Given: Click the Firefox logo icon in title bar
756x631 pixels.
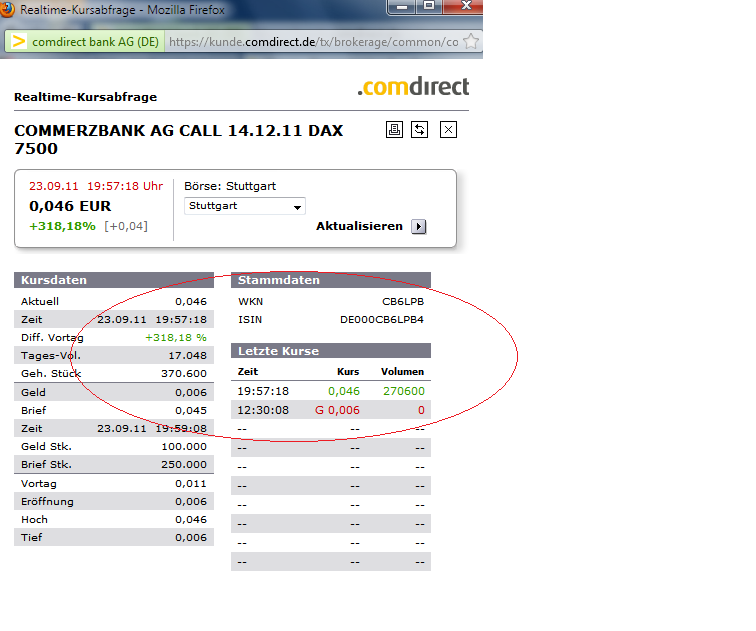Looking at the screenshot, I should coord(7,9).
